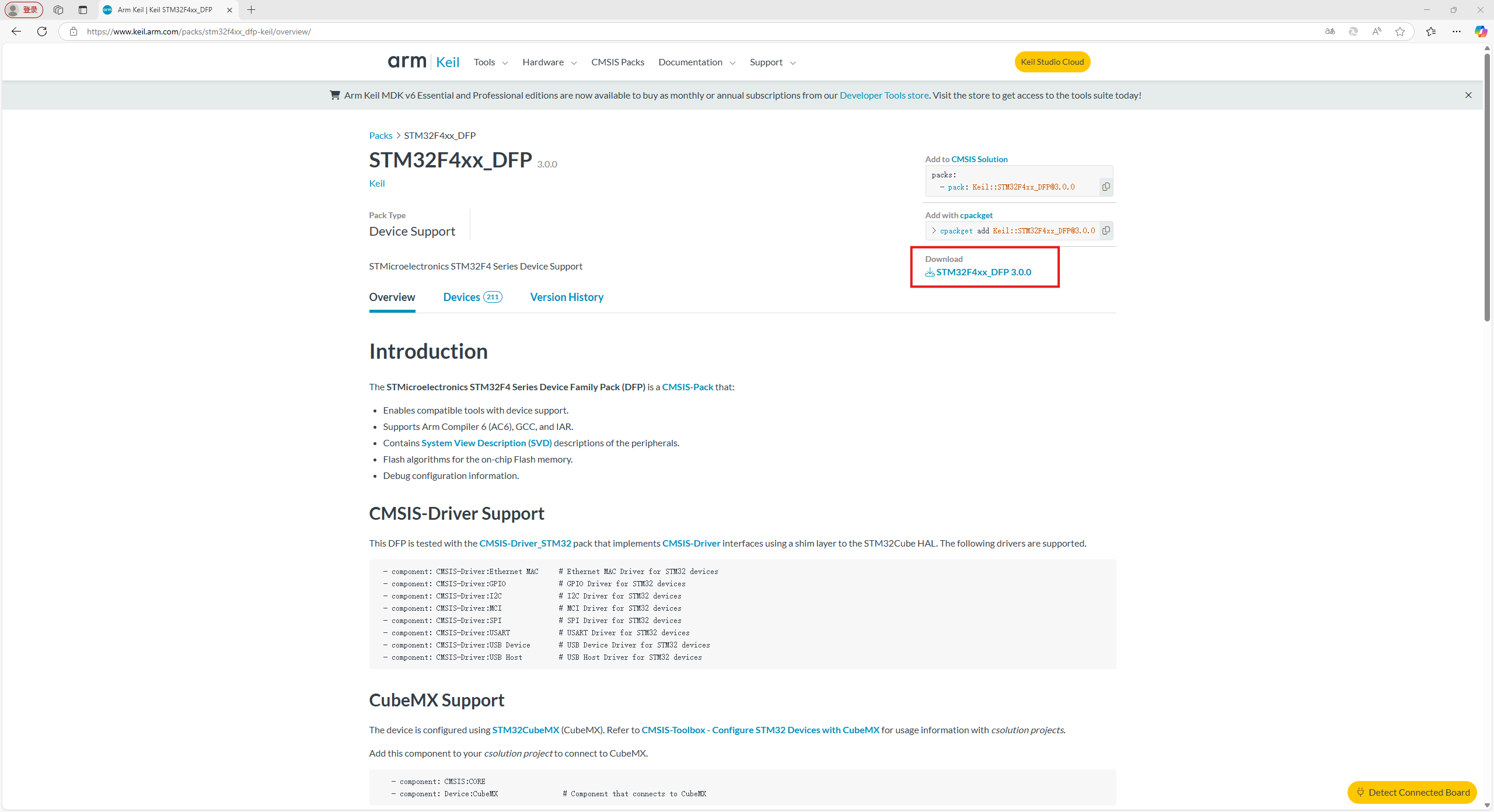
Task: Open the Keil vendor link under title
Action: tap(377, 183)
